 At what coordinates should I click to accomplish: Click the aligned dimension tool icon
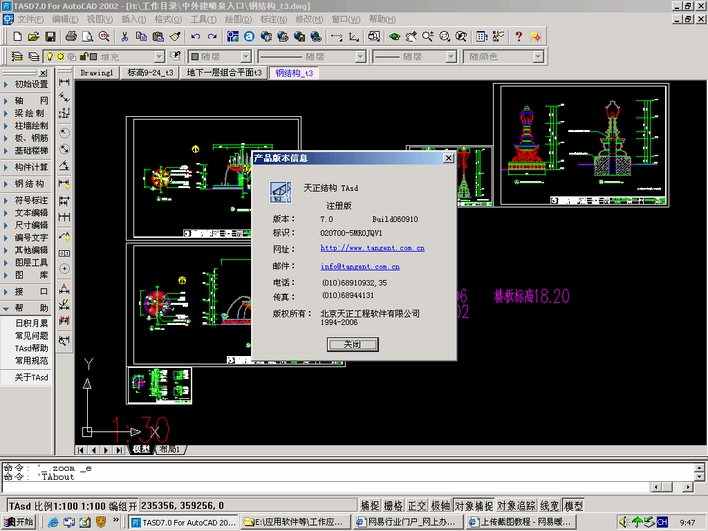click(64, 98)
